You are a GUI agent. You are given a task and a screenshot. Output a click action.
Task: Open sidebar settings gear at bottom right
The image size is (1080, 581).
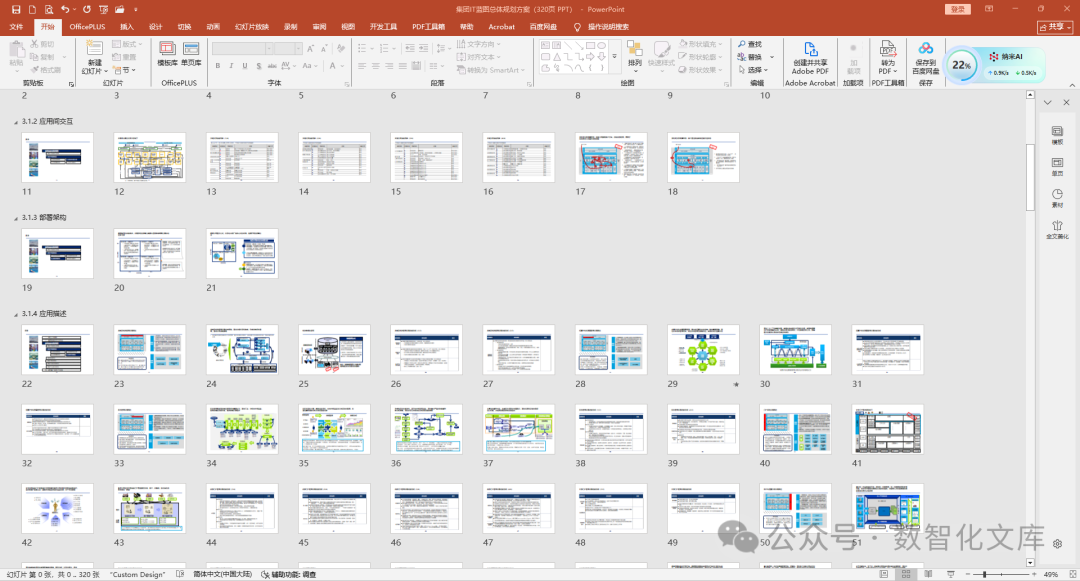click(1057, 544)
